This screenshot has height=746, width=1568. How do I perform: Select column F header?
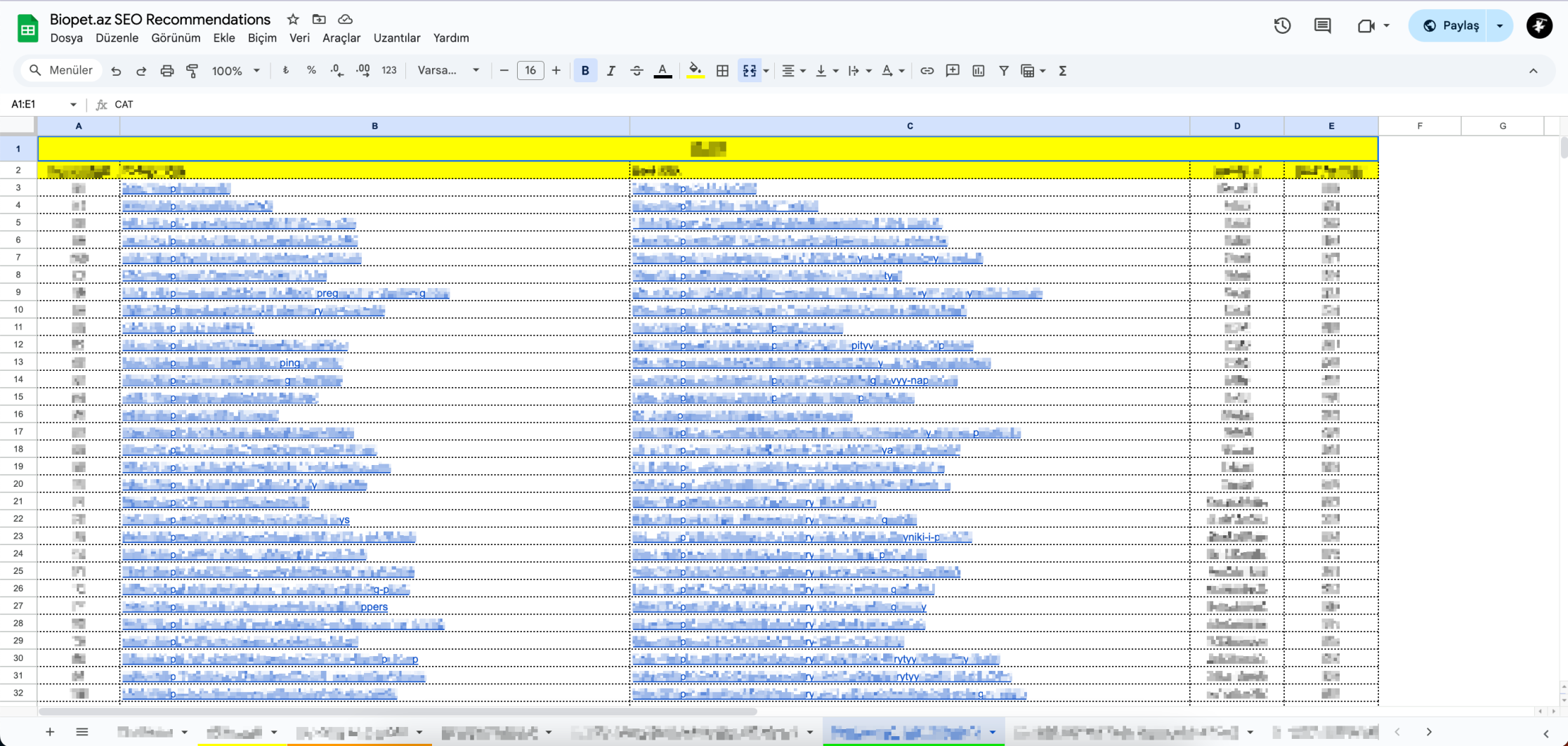tap(1420, 126)
